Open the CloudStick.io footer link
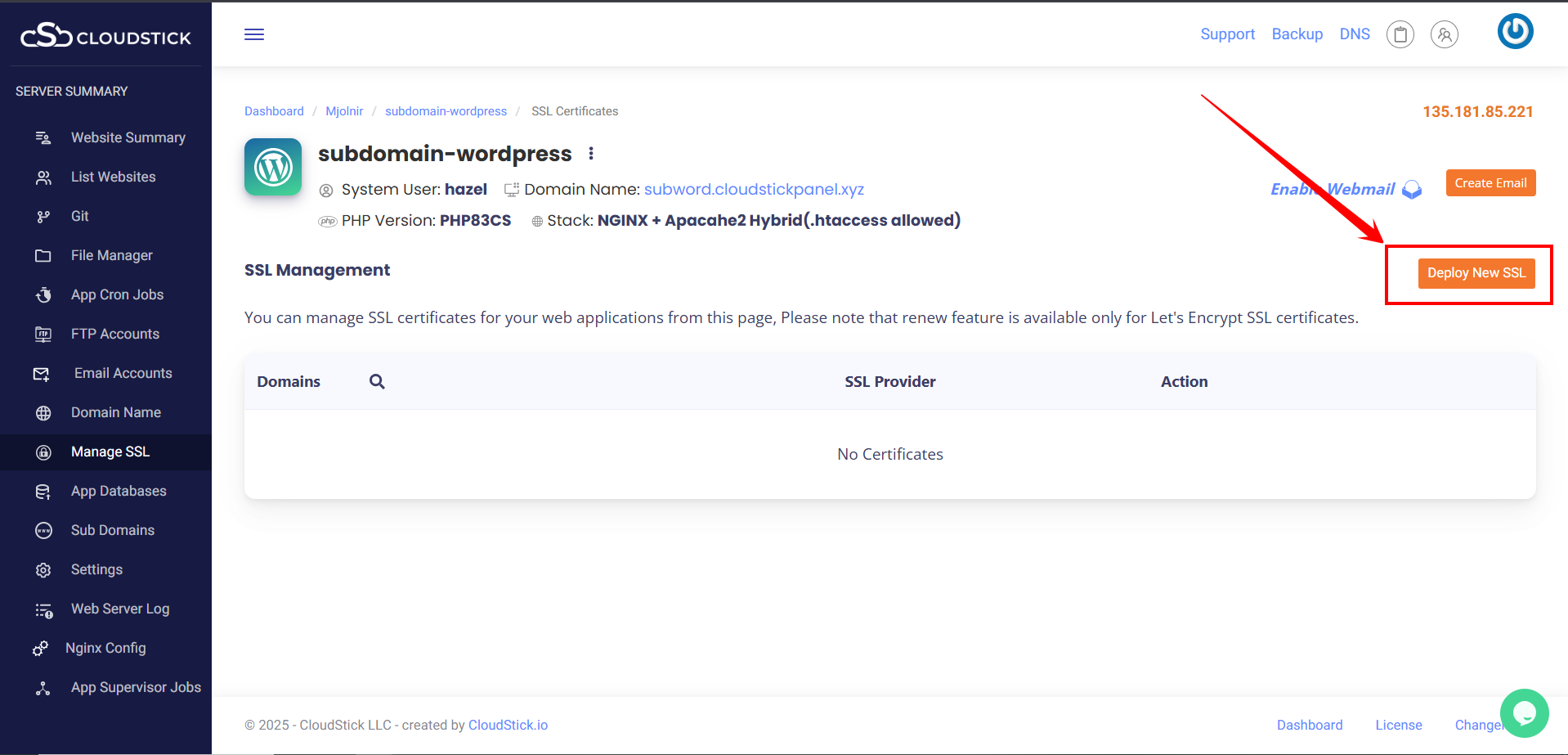1568x755 pixels. point(508,725)
